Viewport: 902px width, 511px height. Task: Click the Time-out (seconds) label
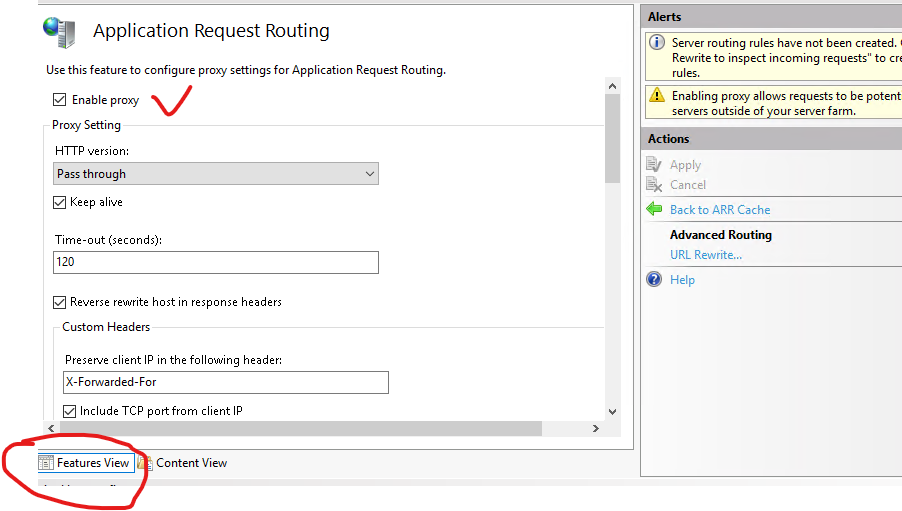(108, 240)
